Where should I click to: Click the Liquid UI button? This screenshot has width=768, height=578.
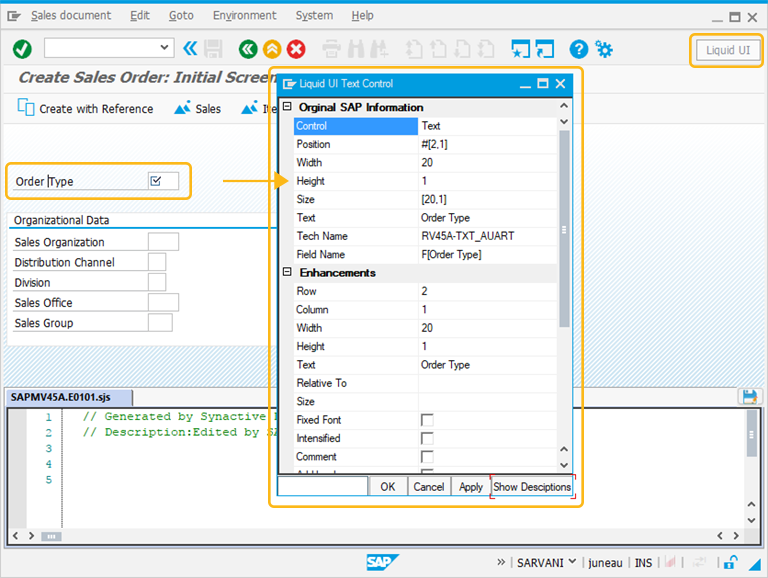[x=727, y=50]
